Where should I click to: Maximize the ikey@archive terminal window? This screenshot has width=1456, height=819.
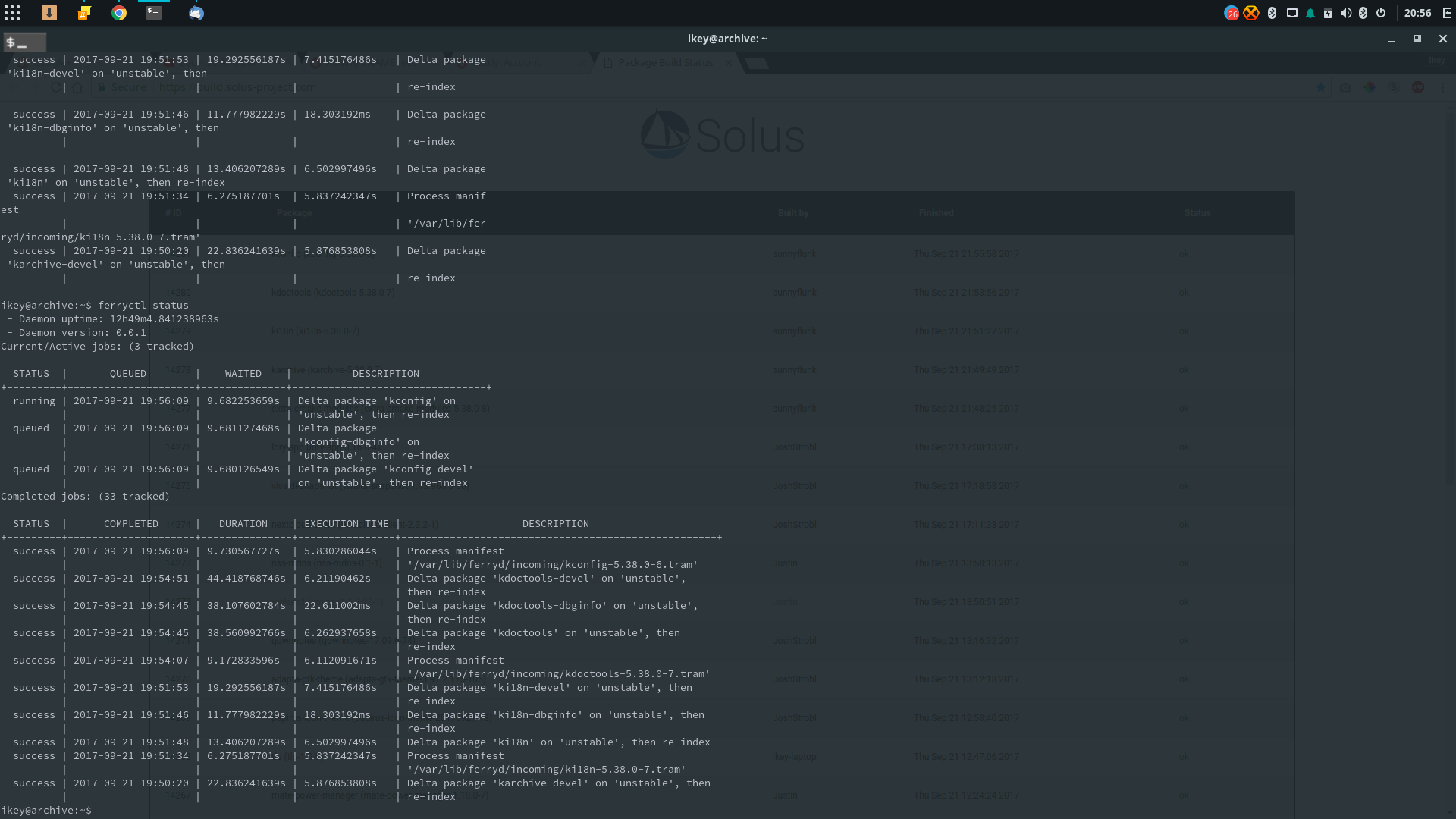click(1417, 39)
